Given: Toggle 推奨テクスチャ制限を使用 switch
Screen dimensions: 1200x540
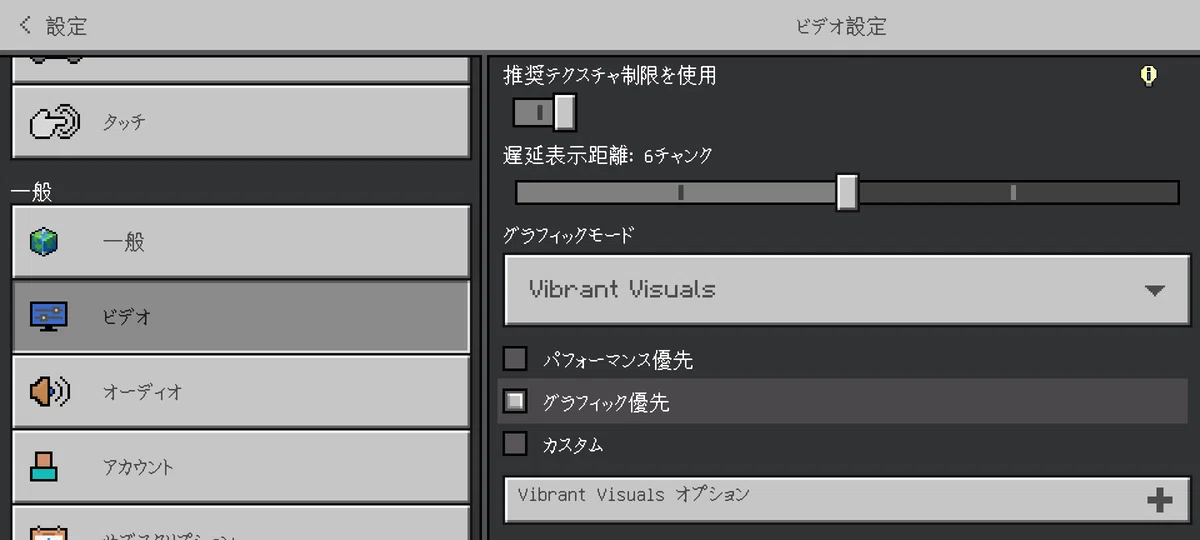Looking at the screenshot, I should pyautogui.click(x=545, y=112).
